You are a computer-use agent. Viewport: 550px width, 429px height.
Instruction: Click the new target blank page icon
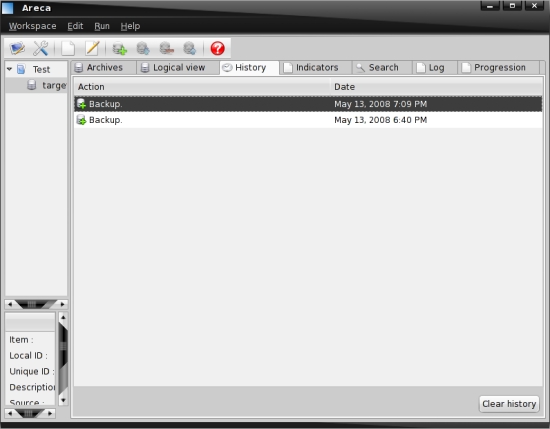point(68,48)
